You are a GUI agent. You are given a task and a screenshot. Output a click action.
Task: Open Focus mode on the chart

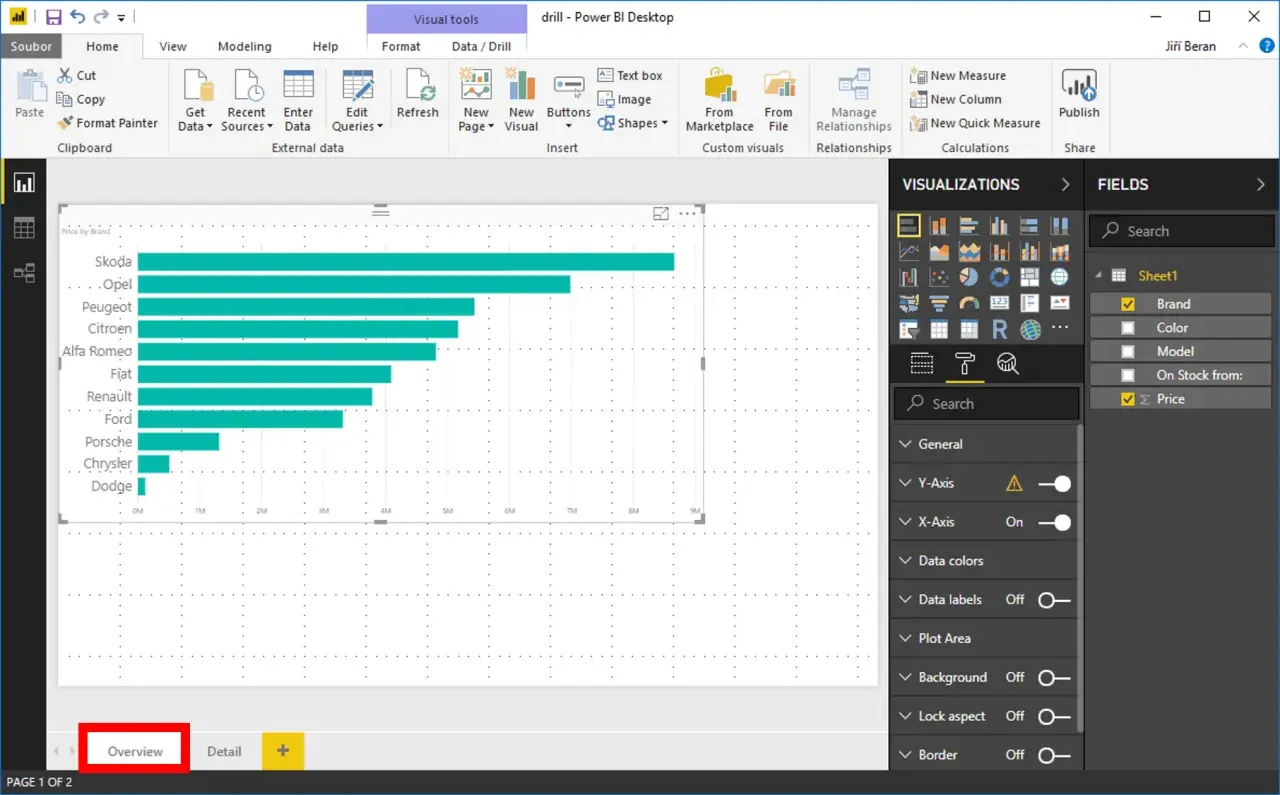pos(661,213)
